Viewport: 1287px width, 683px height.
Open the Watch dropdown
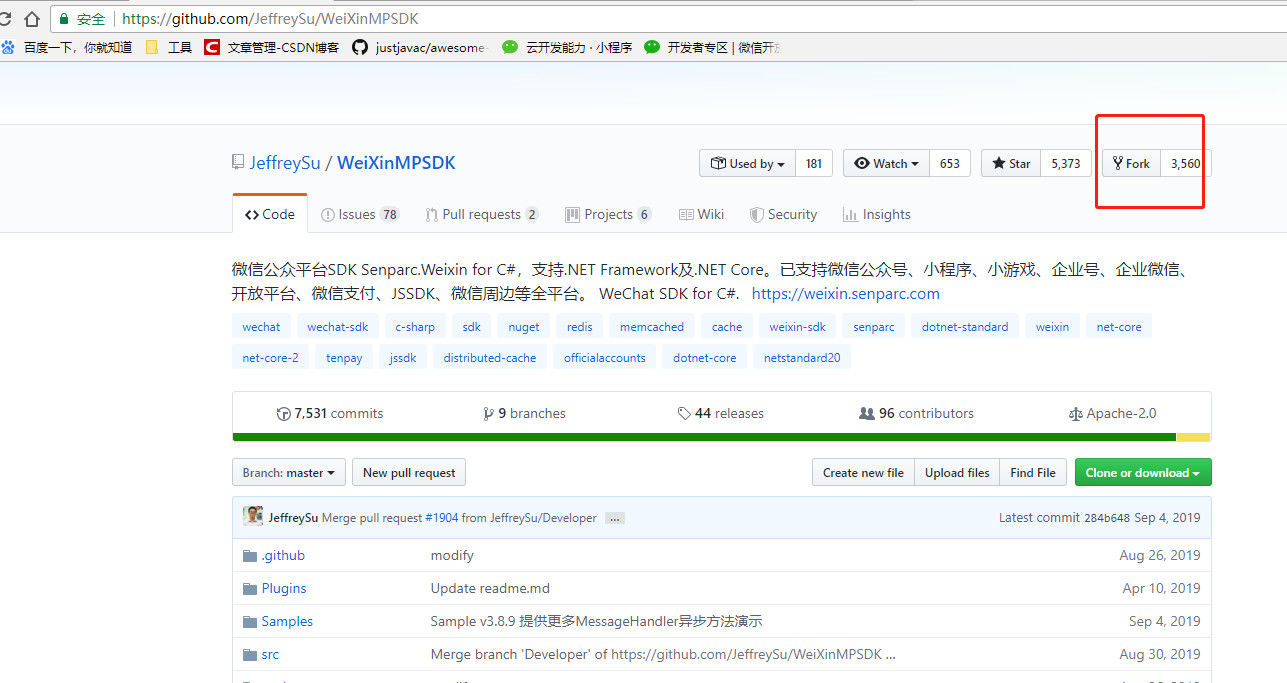point(886,163)
